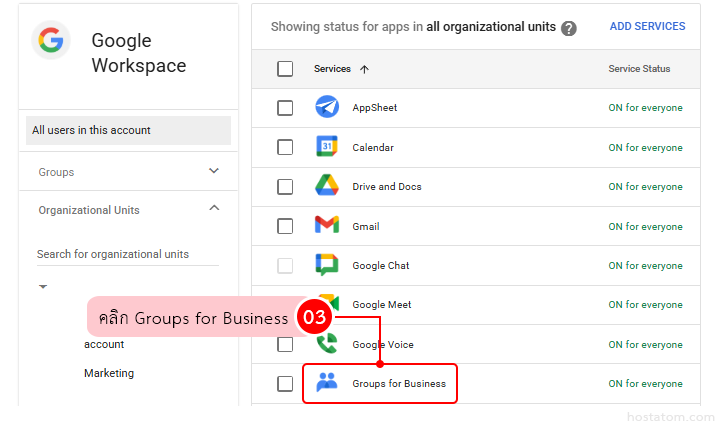Open the Drive and Docs service

pyautogui.click(x=387, y=187)
